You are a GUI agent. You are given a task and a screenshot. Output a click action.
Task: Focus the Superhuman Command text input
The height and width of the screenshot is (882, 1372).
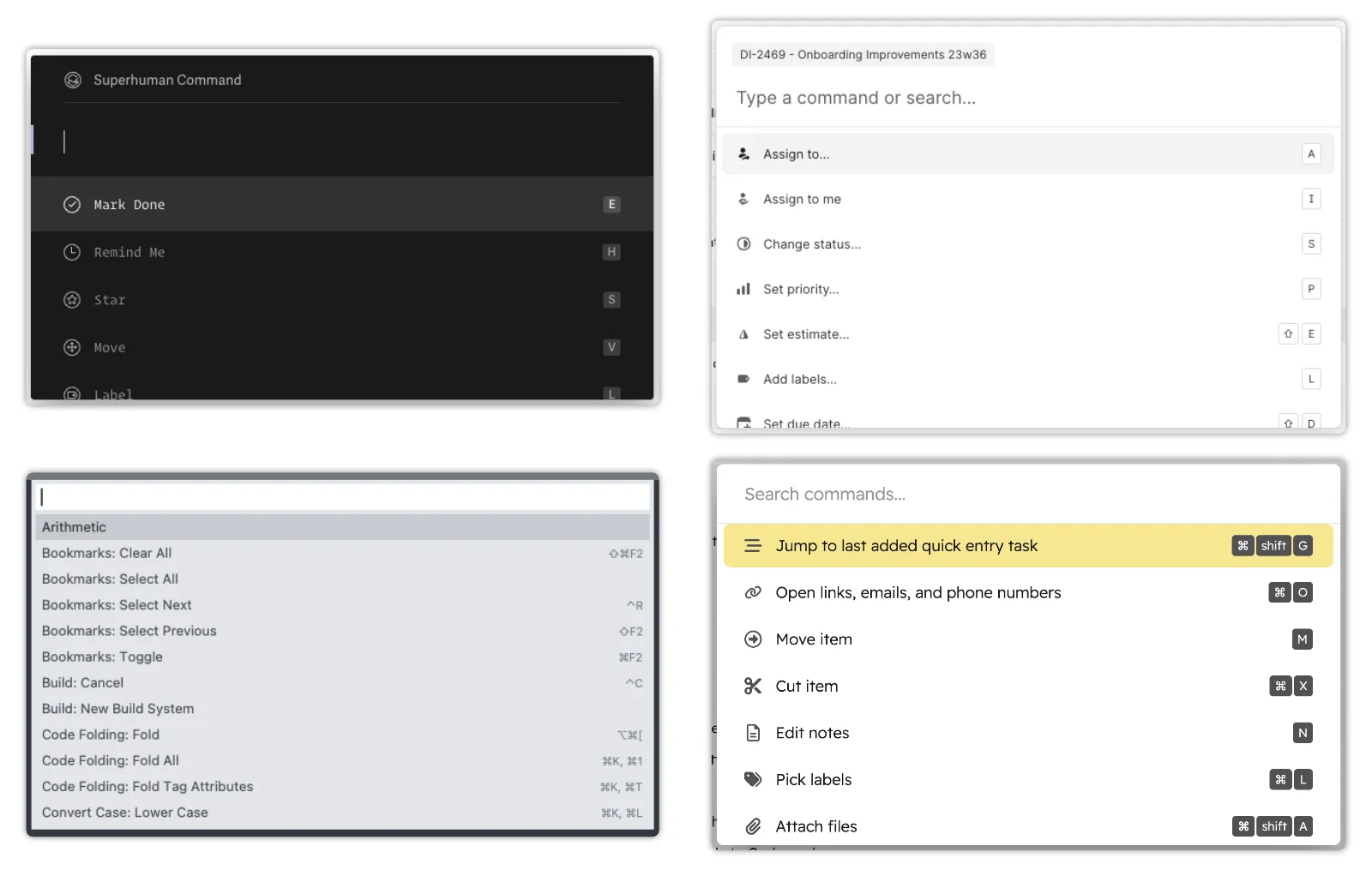342,141
